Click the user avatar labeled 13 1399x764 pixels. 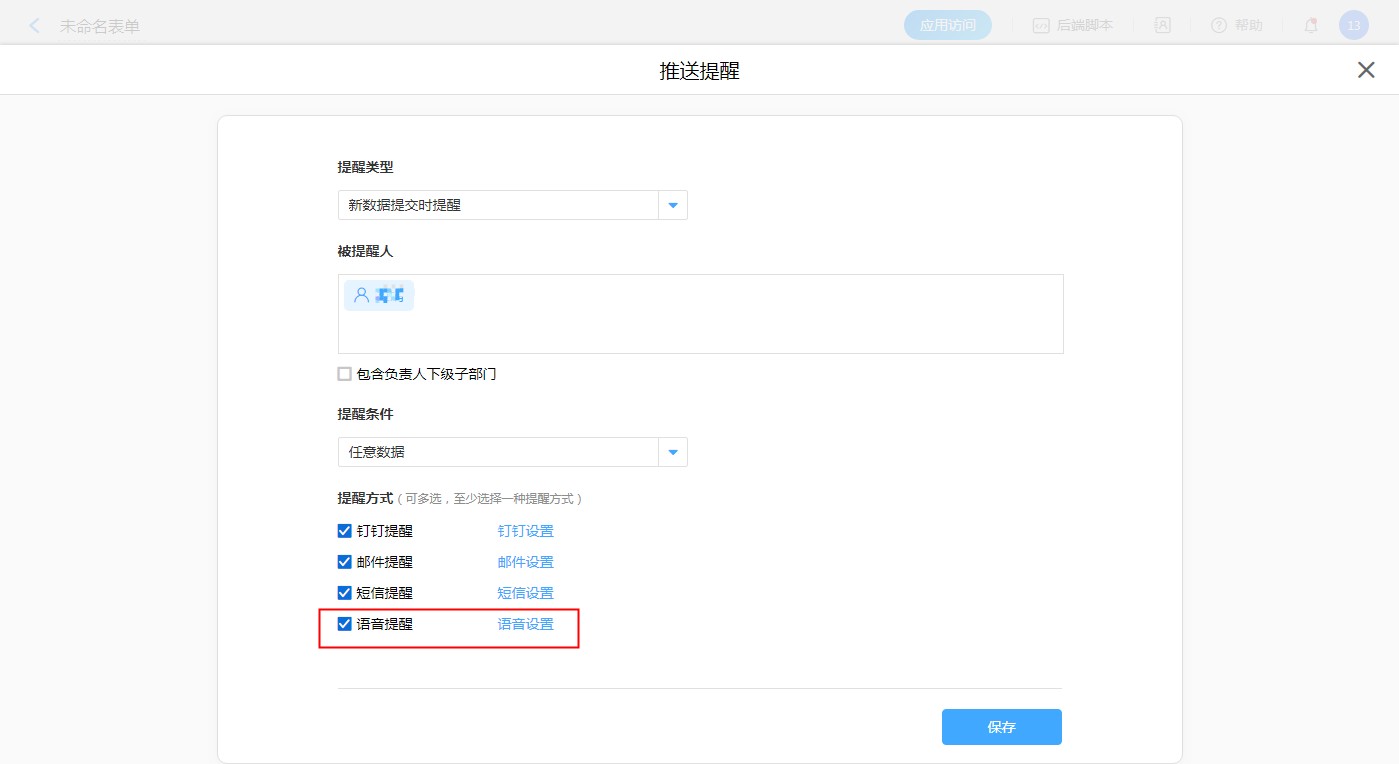(1353, 26)
